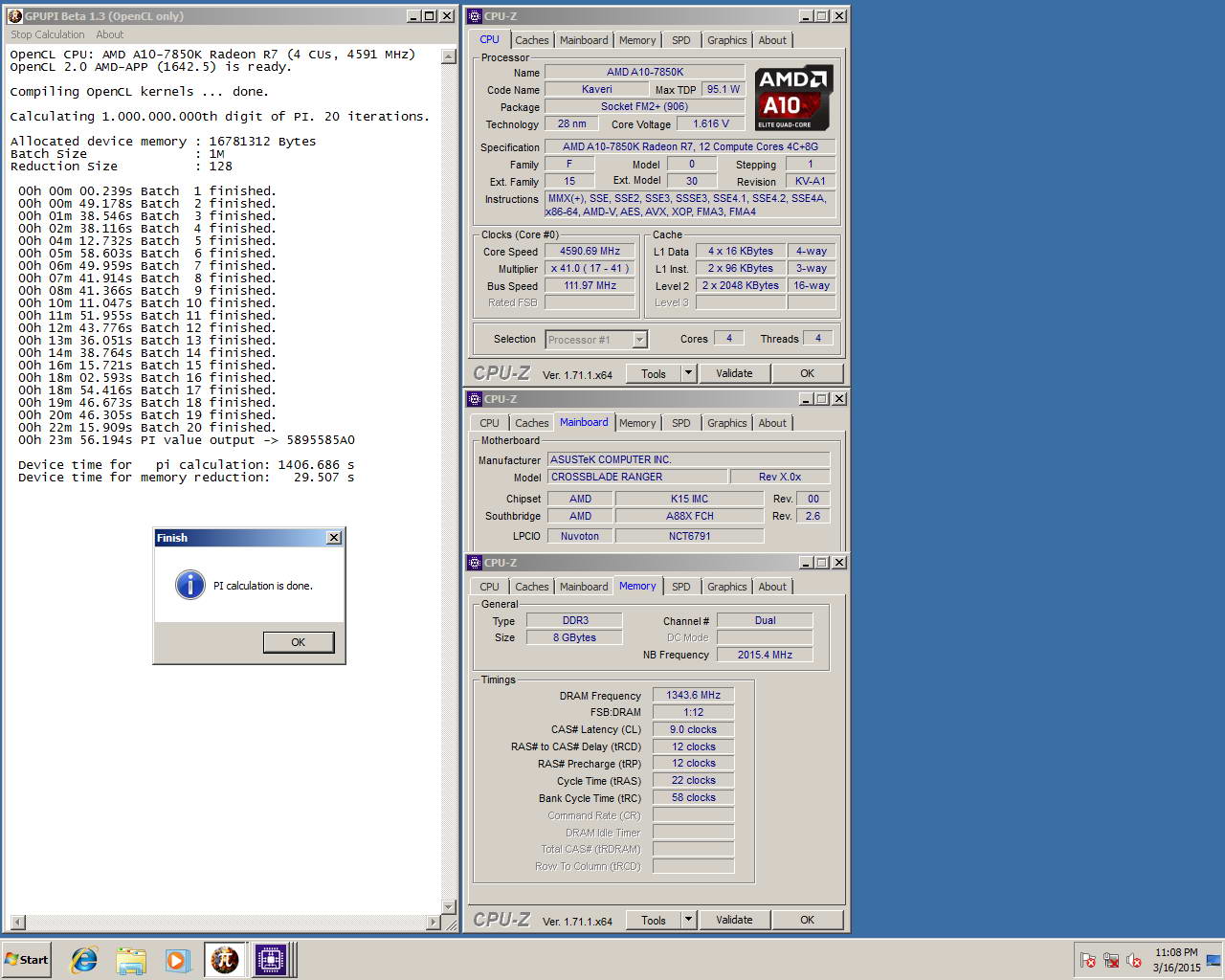Select SPD tab in Mainboard CPU-Z window
Image resolution: width=1225 pixels, height=980 pixels.
pos(681,423)
